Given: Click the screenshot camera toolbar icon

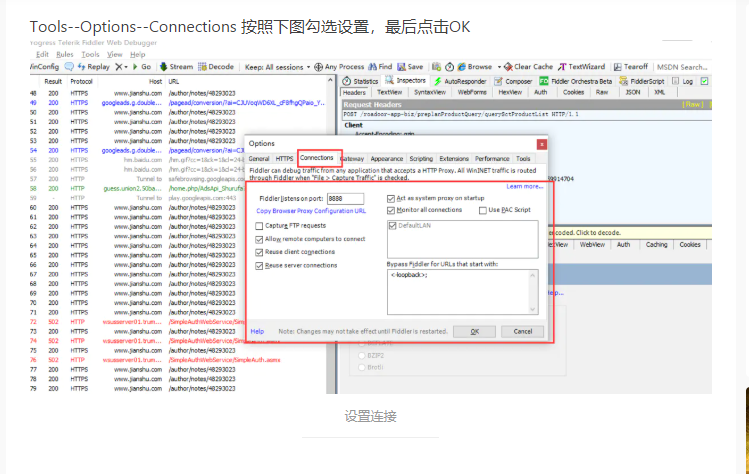Looking at the screenshot, I should [x=436, y=67].
